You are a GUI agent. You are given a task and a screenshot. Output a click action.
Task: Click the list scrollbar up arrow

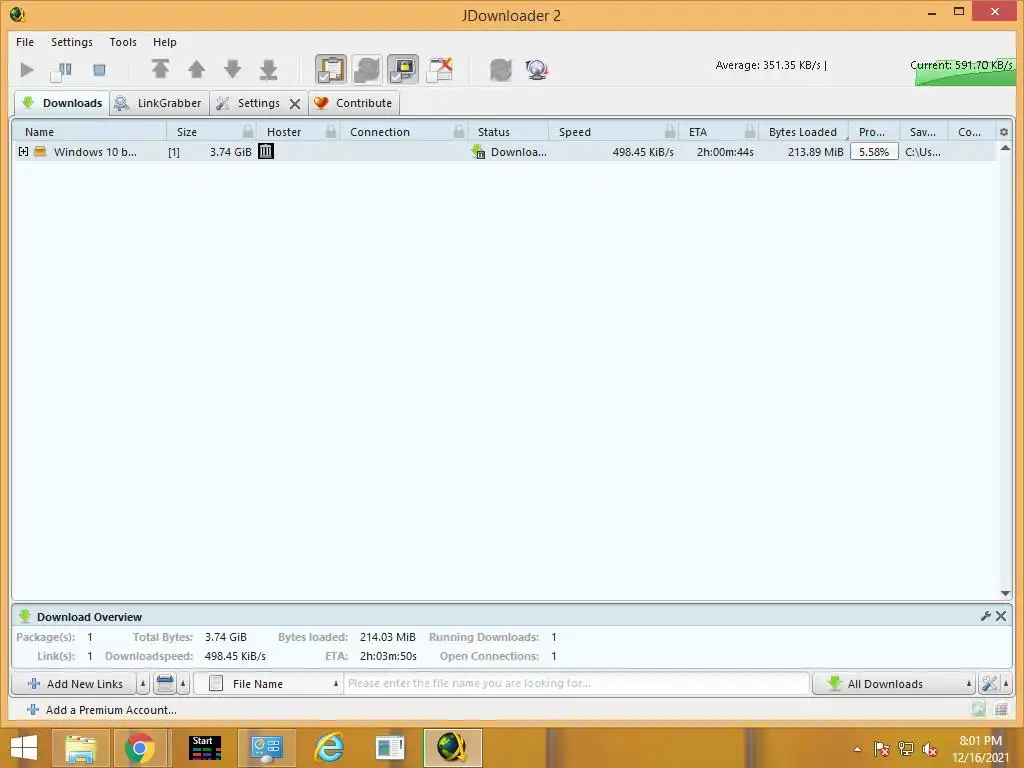1005,148
